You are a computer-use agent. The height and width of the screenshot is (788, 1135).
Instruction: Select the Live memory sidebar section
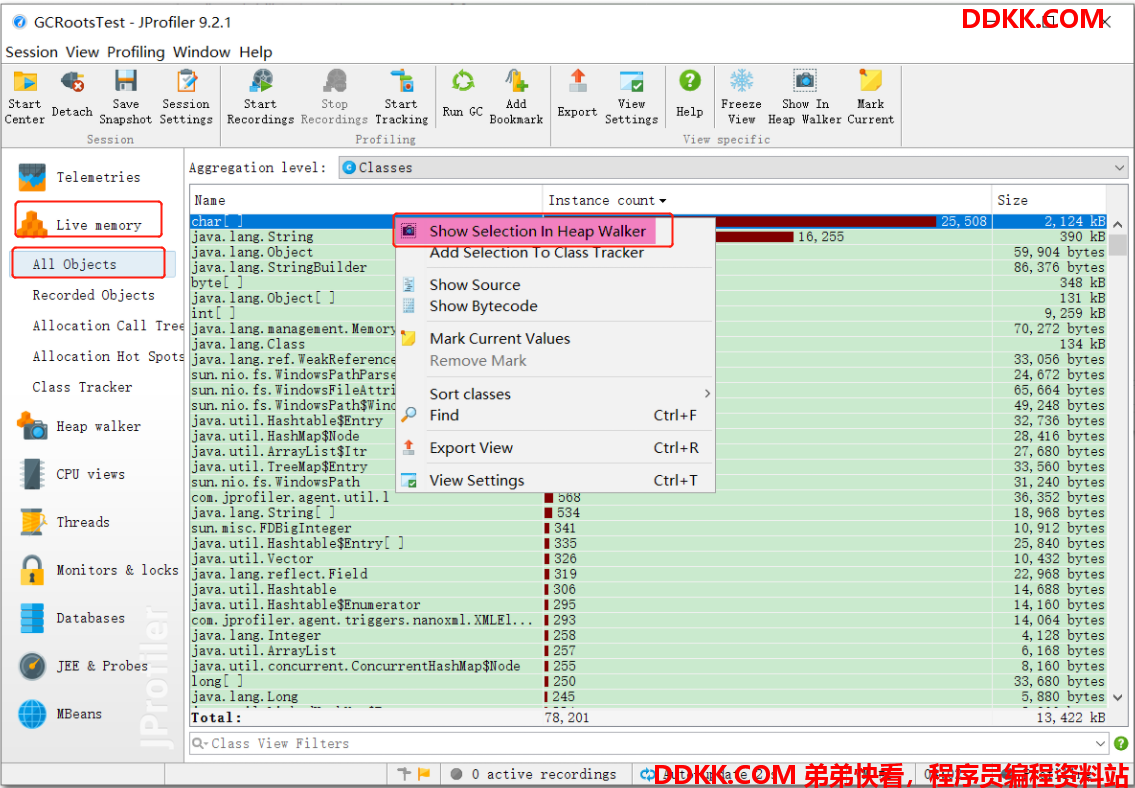[80, 225]
